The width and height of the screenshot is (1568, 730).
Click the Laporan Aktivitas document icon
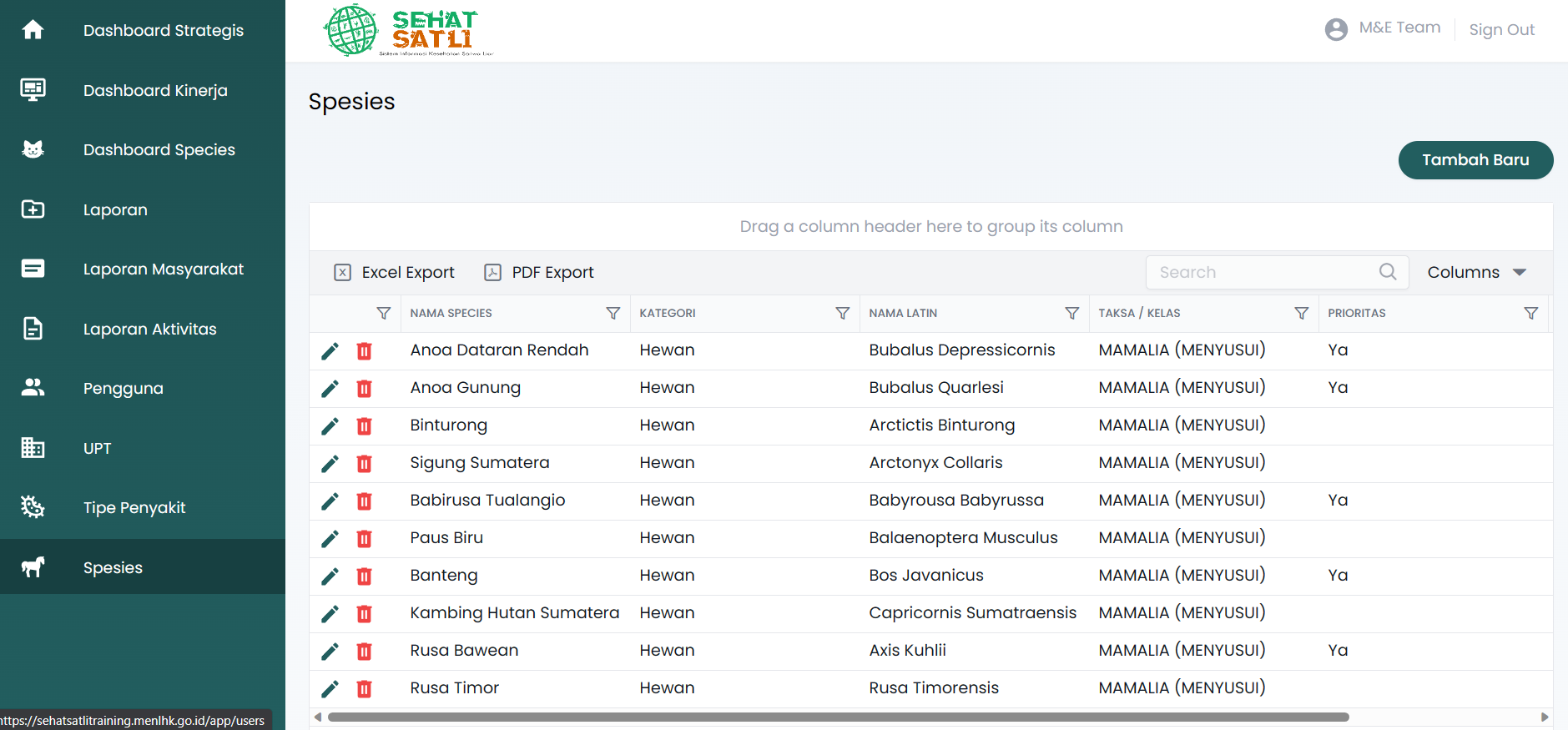tap(33, 329)
